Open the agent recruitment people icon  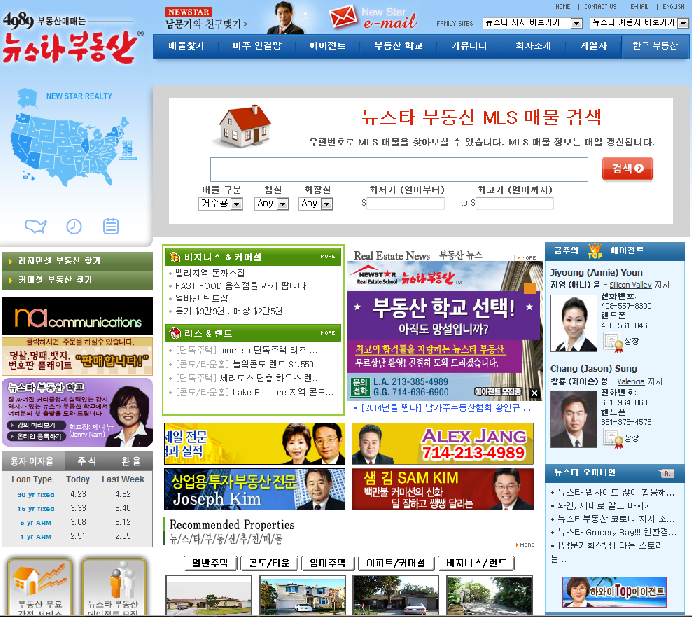pyautogui.click(x=114, y=587)
